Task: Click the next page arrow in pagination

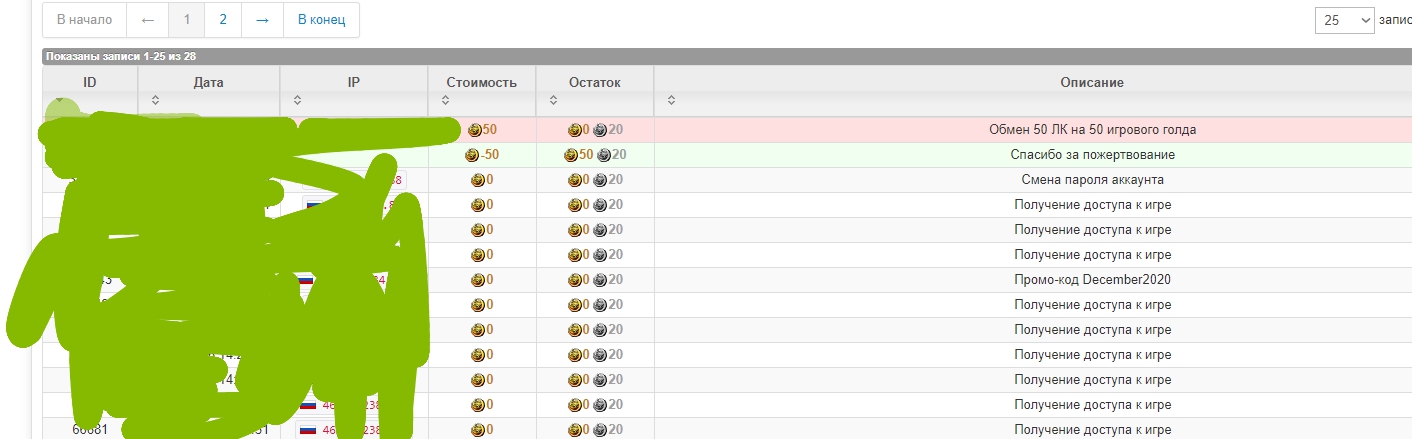Action: (x=262, y=20)
